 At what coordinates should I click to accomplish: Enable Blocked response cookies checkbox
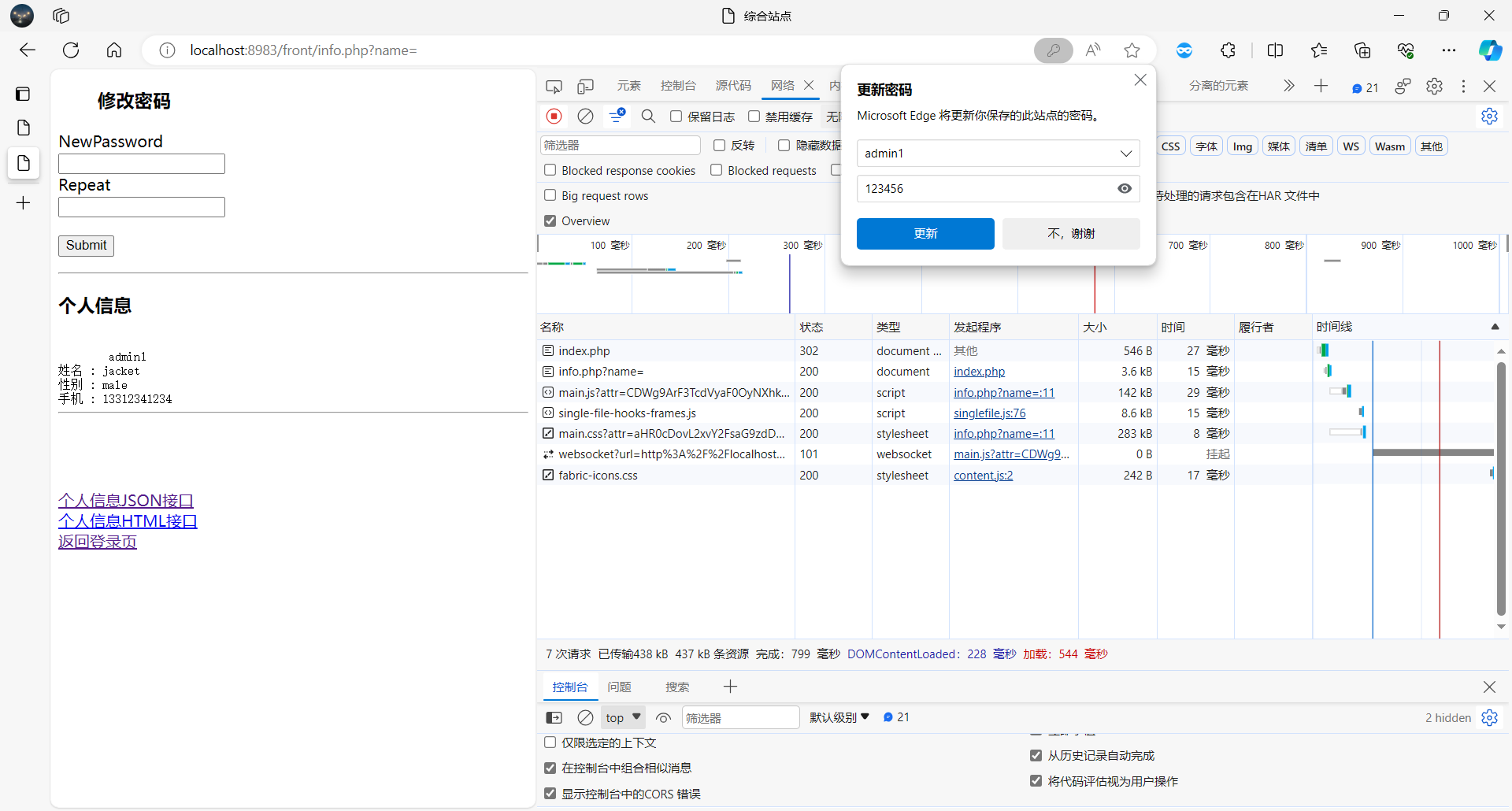tap(550, 170)
